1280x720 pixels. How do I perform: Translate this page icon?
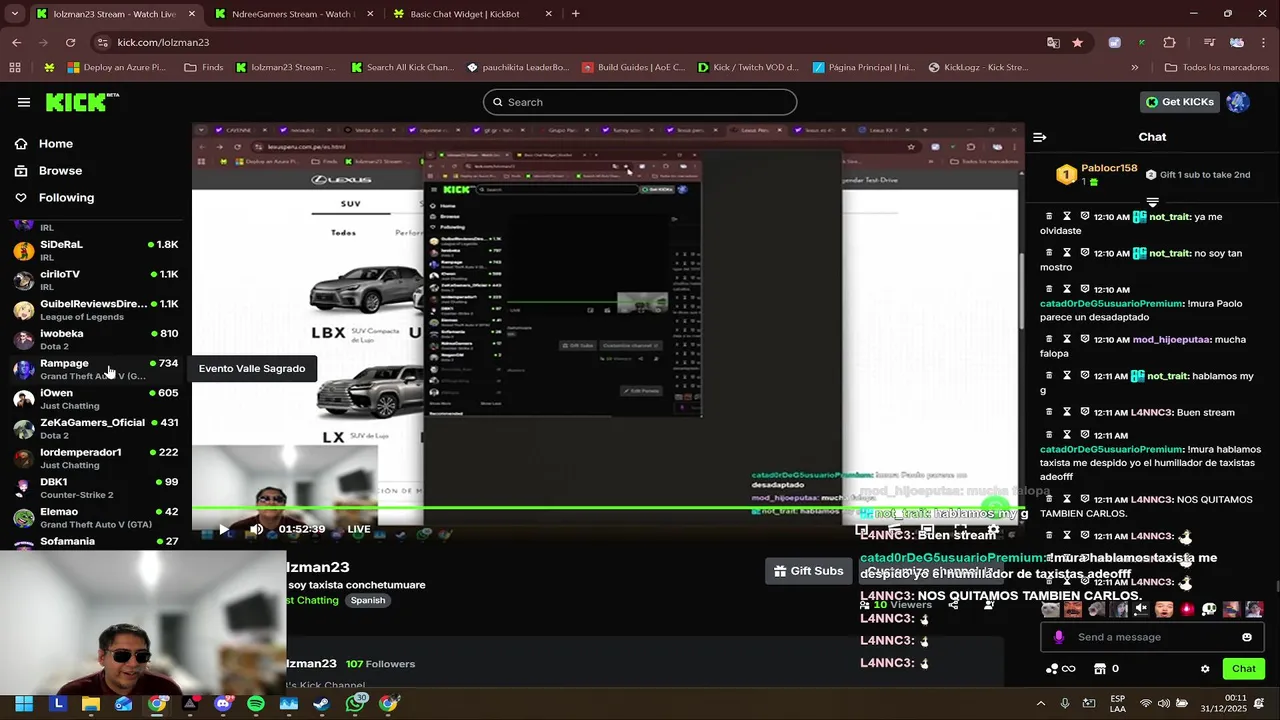point(1053,42)
